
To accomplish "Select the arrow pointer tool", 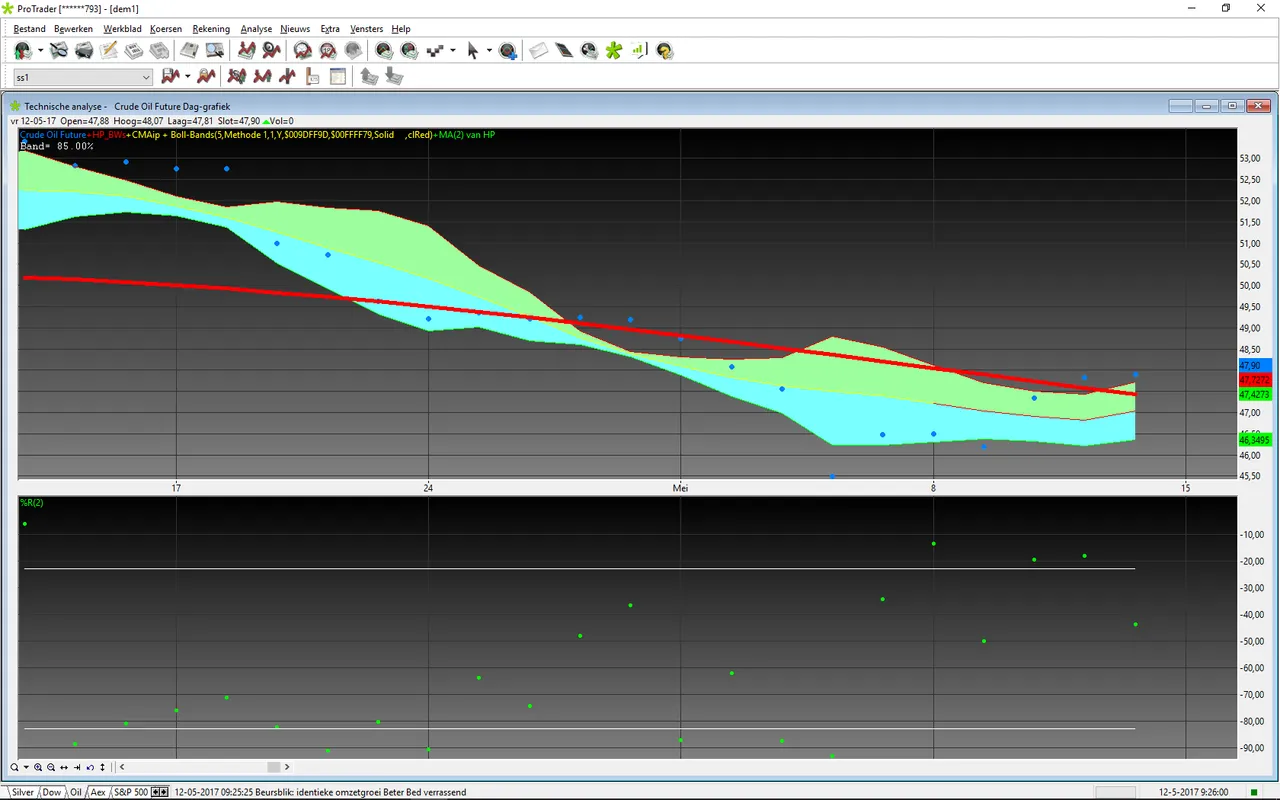I will pyautogui.click(x=473, y=50).
